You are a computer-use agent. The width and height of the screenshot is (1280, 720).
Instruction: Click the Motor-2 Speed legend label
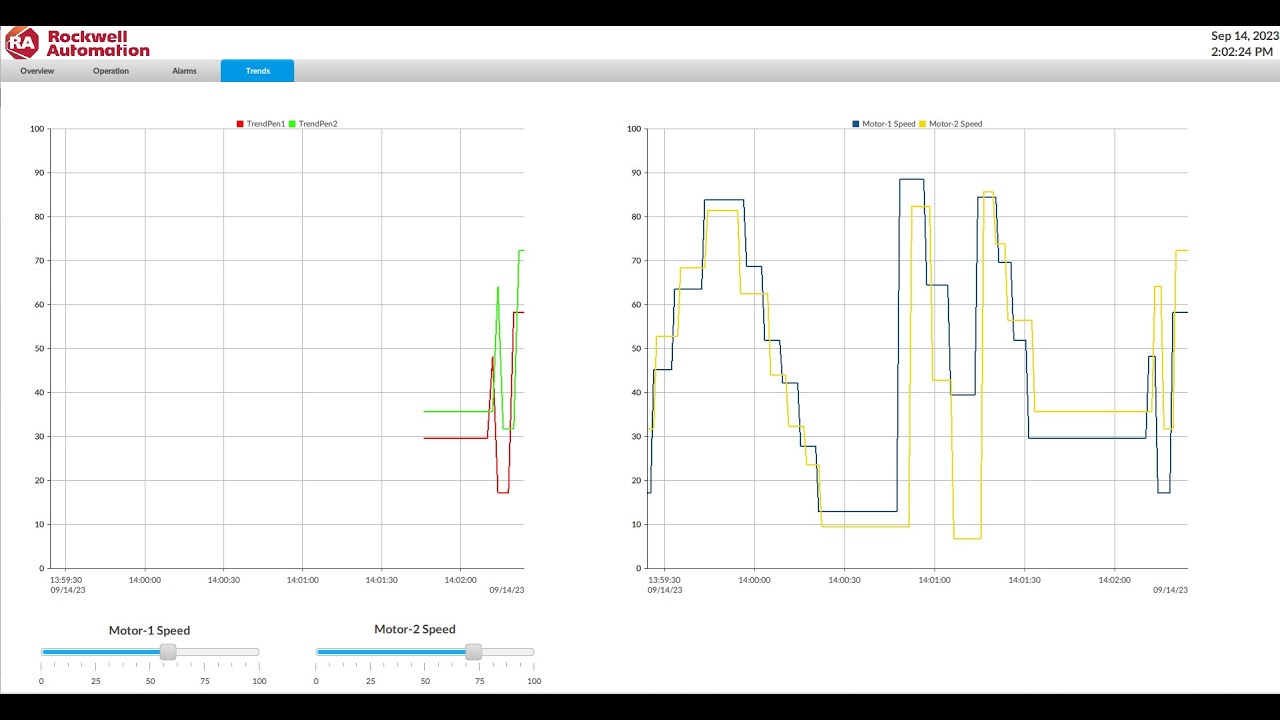pos(956,124)
